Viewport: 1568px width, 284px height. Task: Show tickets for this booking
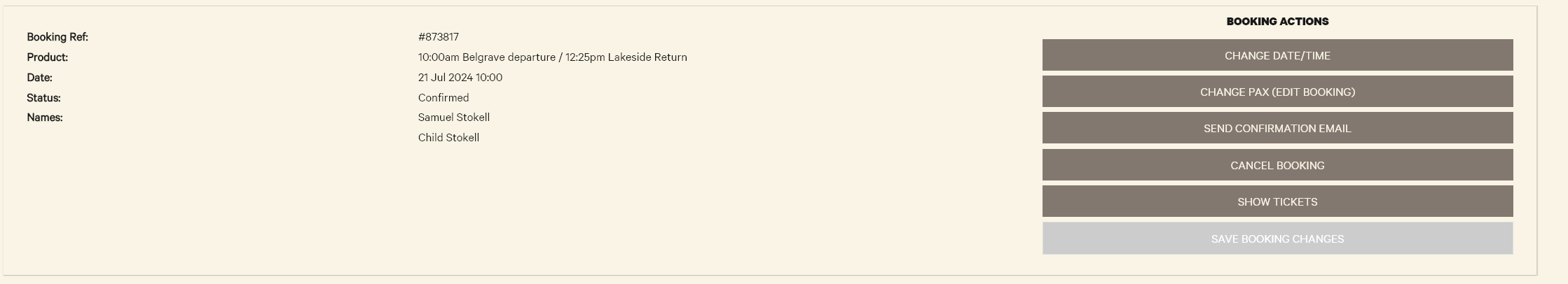tap(1277, 201)
